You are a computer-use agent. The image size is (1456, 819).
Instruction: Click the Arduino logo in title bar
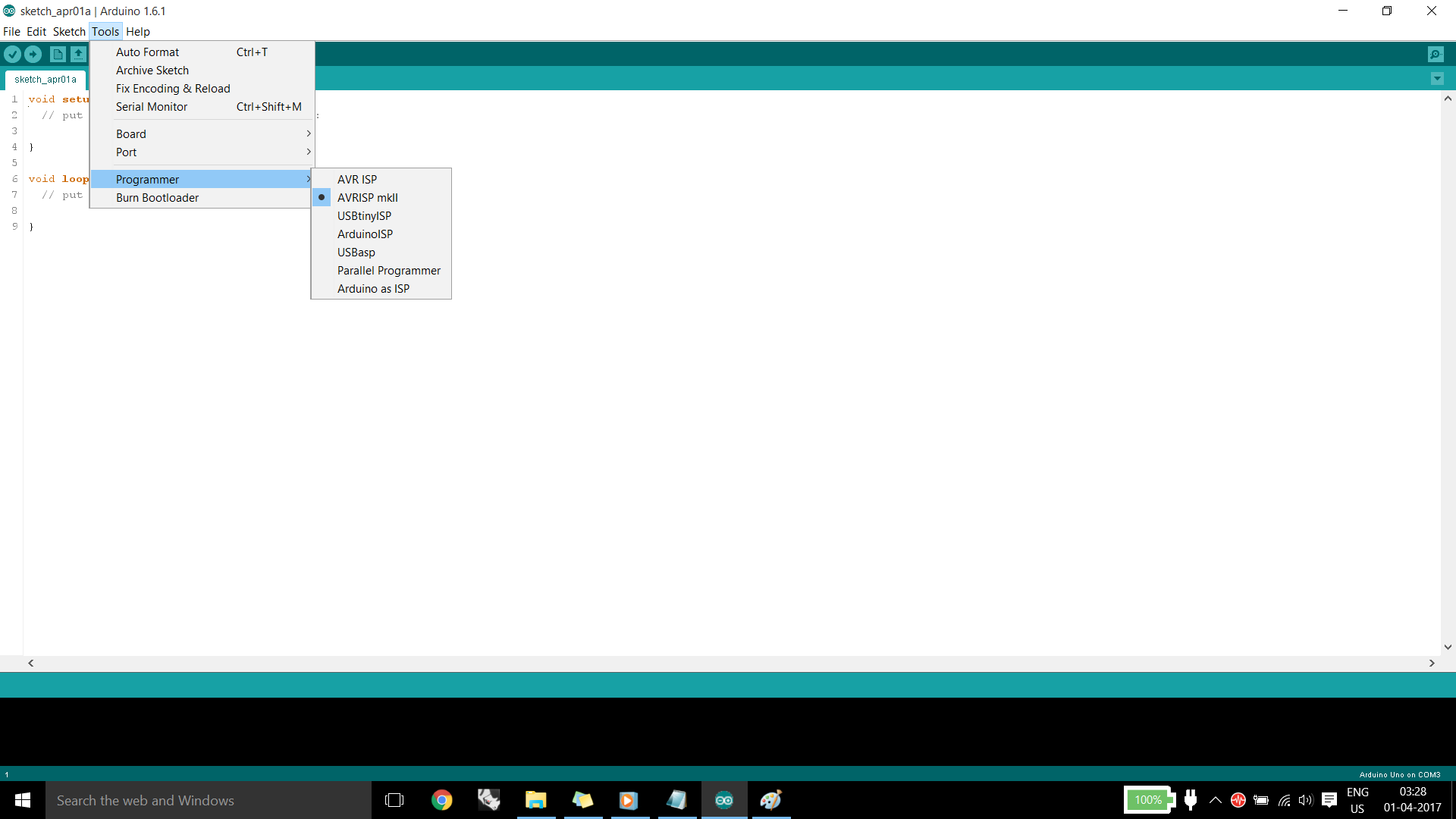[x=9, y=11]
